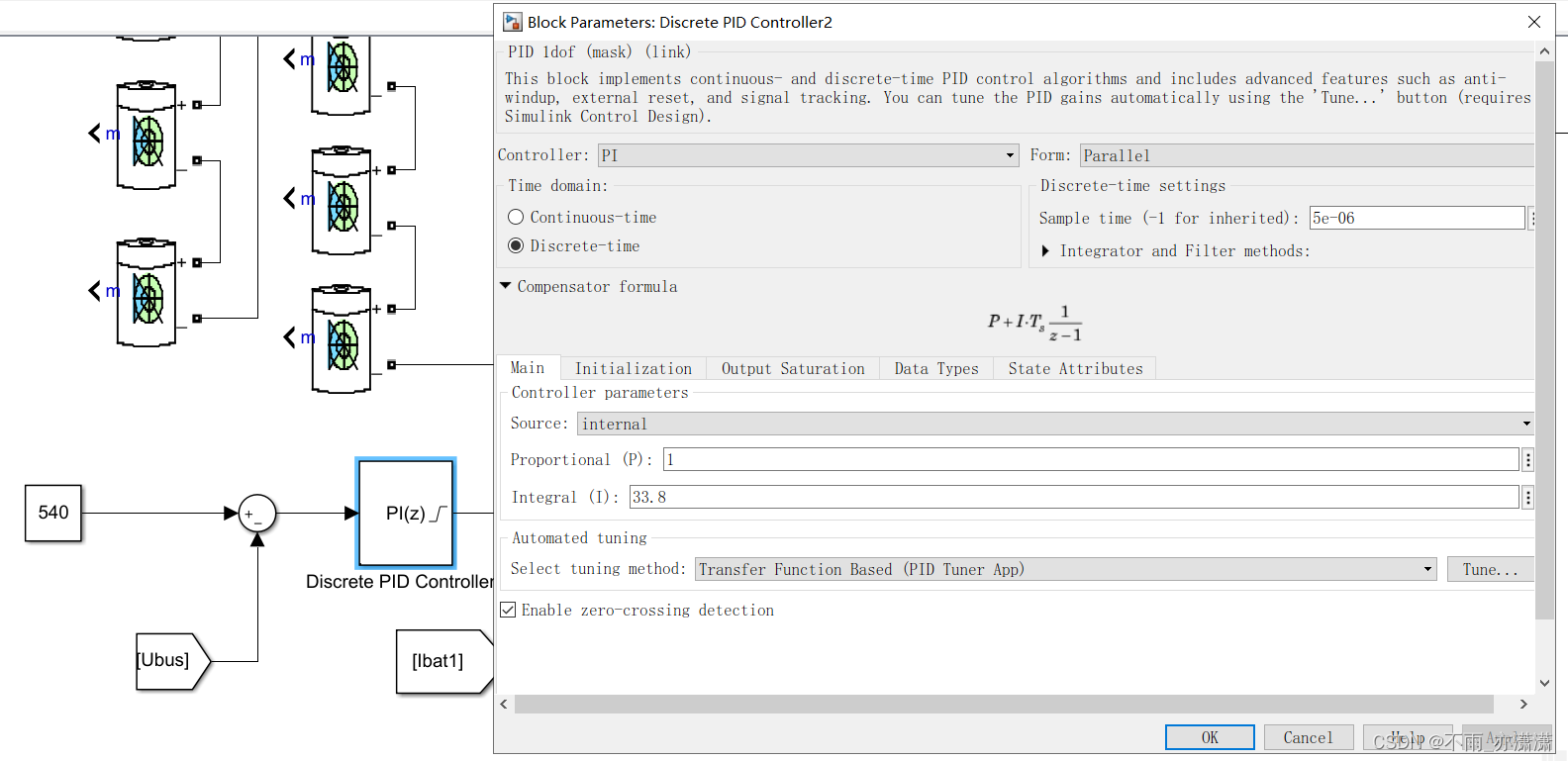Open the Select tuning method dropdown
Viewport: 1568px width, 761px height.
click(1066, 569)
